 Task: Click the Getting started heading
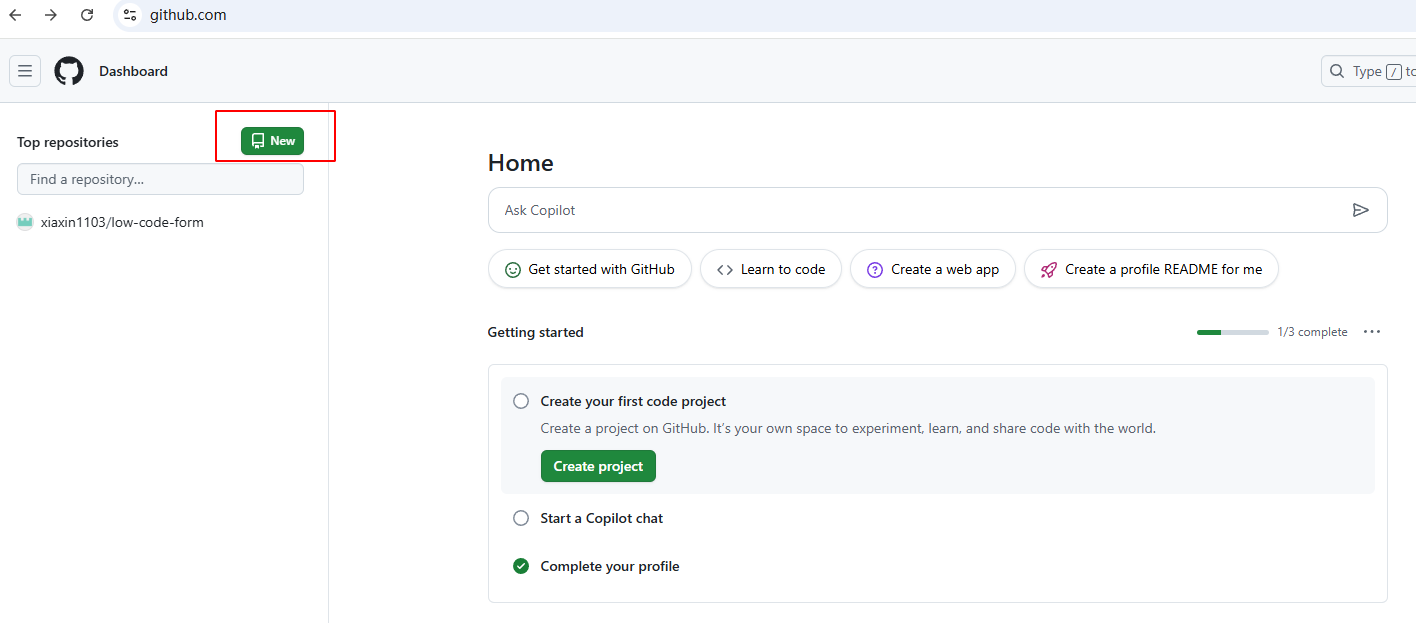pos(536,332)
